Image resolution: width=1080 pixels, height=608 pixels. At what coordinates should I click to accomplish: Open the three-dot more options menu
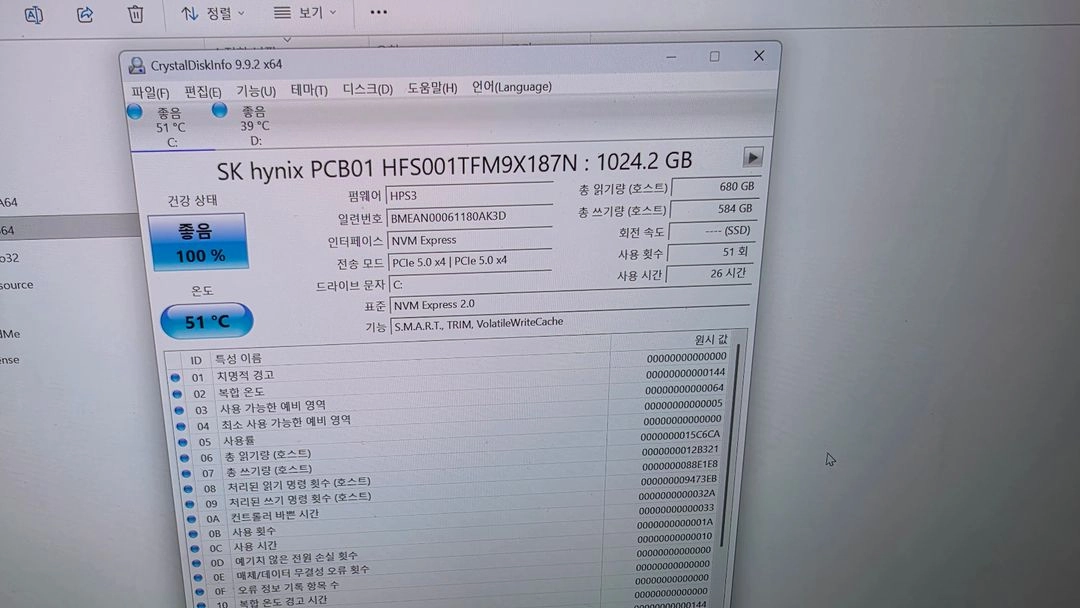click(378, 12)
